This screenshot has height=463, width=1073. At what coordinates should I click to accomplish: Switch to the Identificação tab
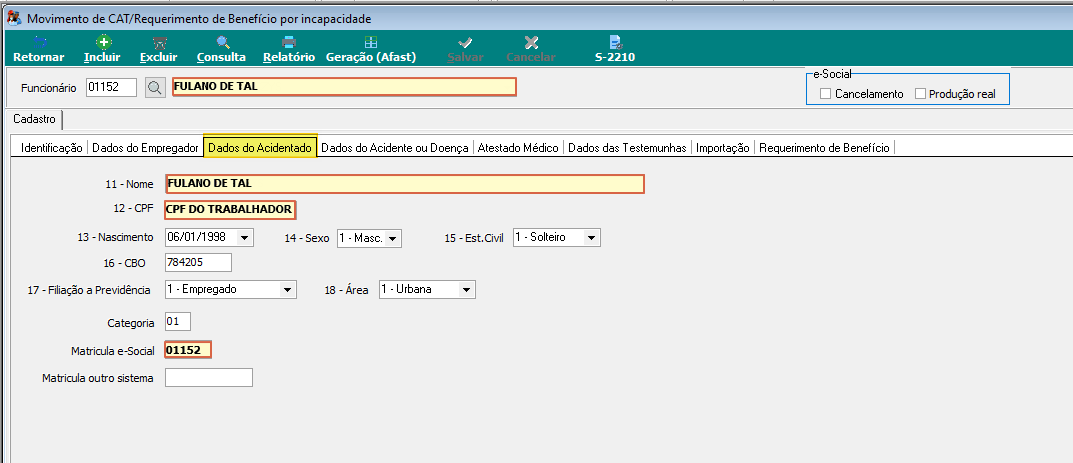[x=51, y=147]
